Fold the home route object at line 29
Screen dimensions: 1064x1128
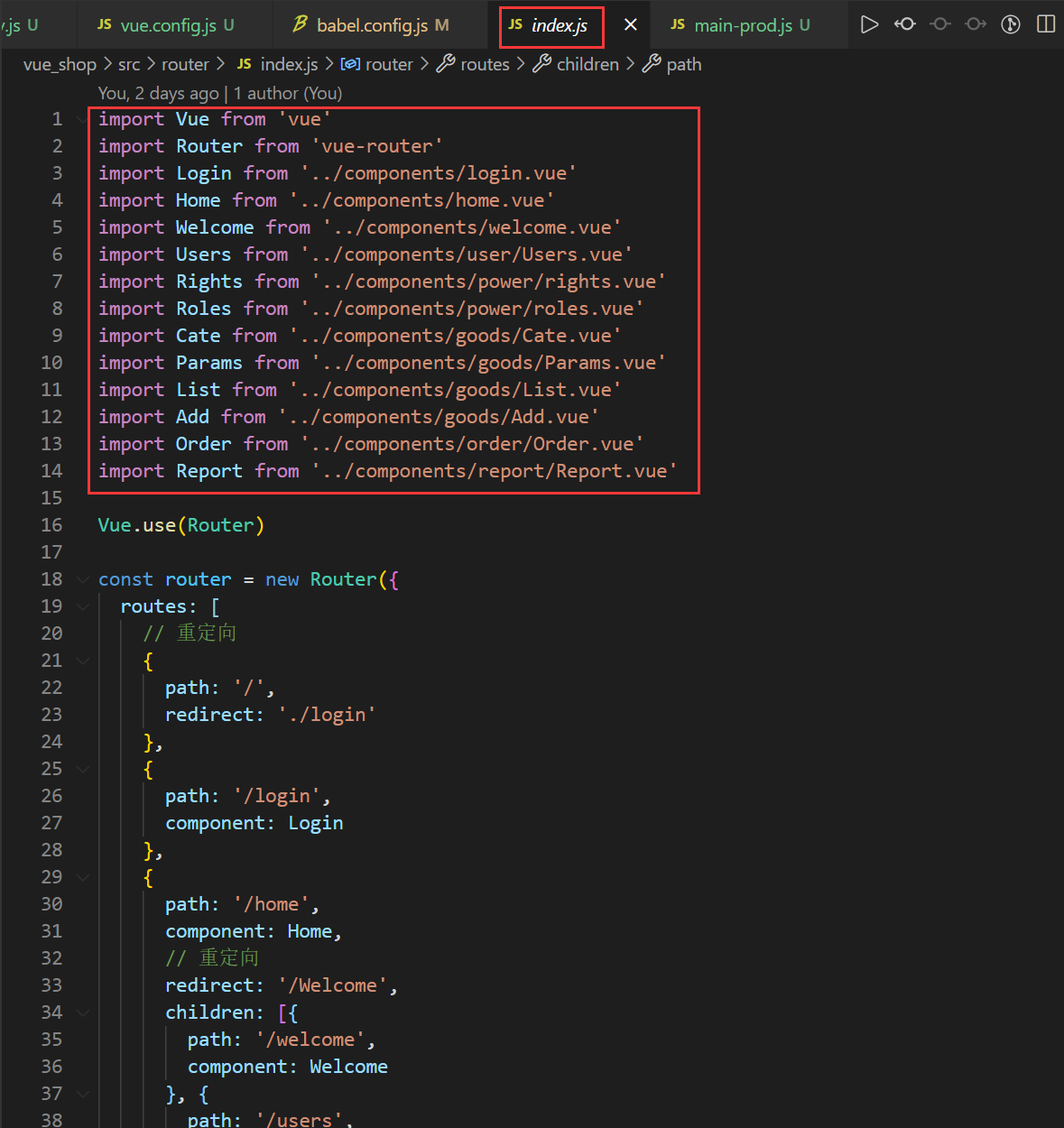(83, 877)
